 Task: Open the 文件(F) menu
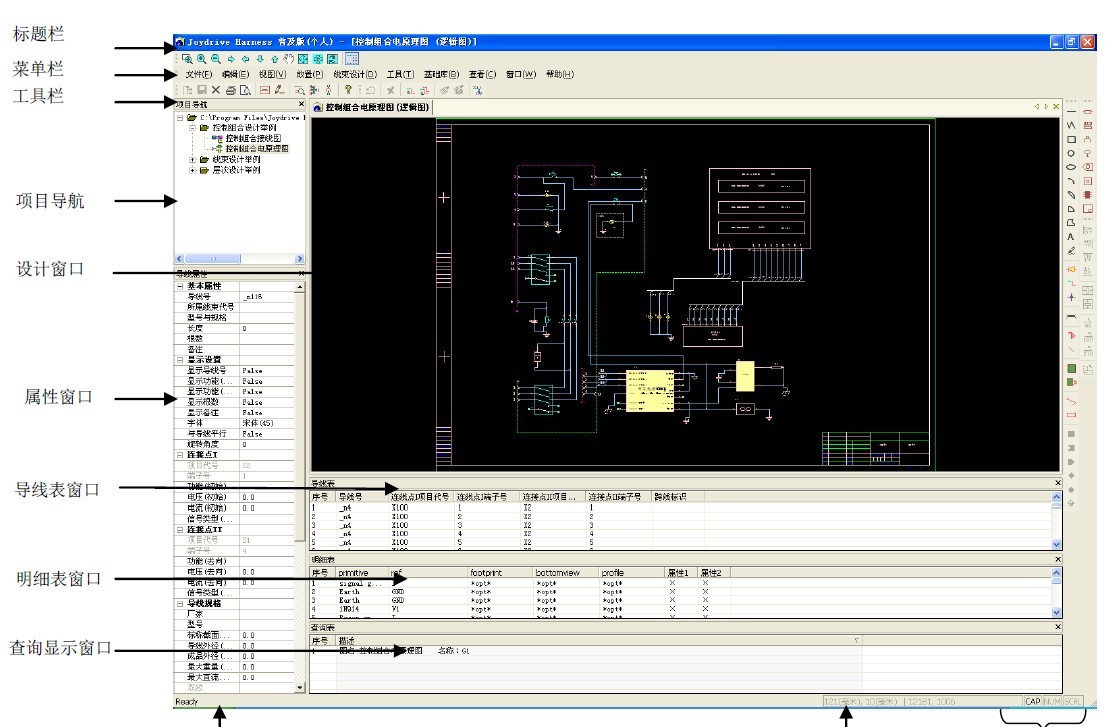(x=198, y=75)
